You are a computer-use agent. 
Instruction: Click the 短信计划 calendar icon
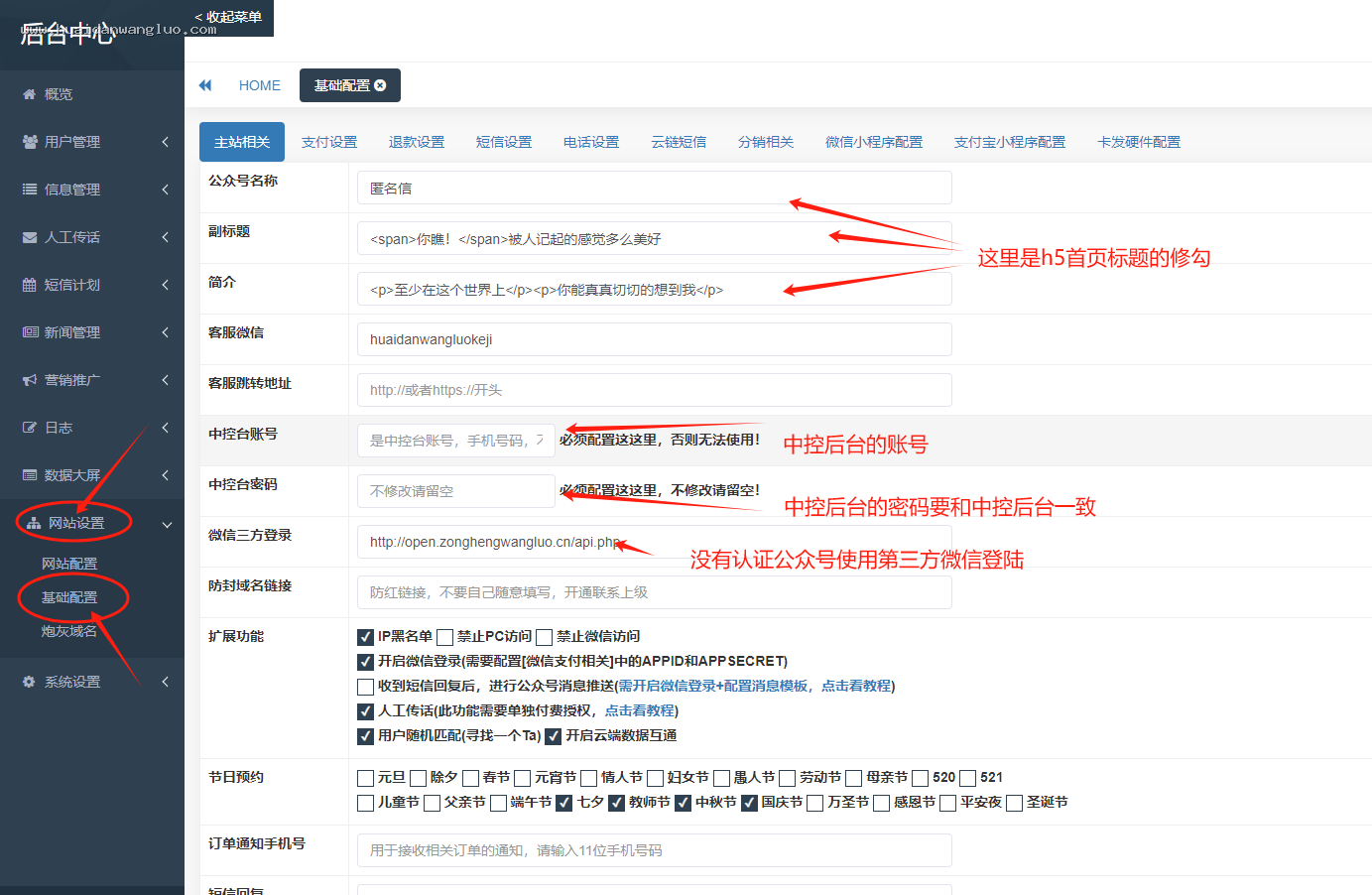(30, 285)
